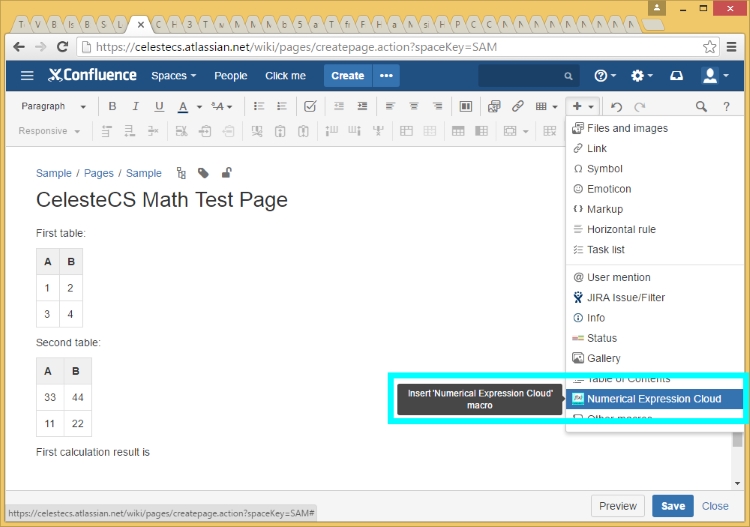Close the editor via Close link
Screen dimensions: 750x527
[715, 506]
